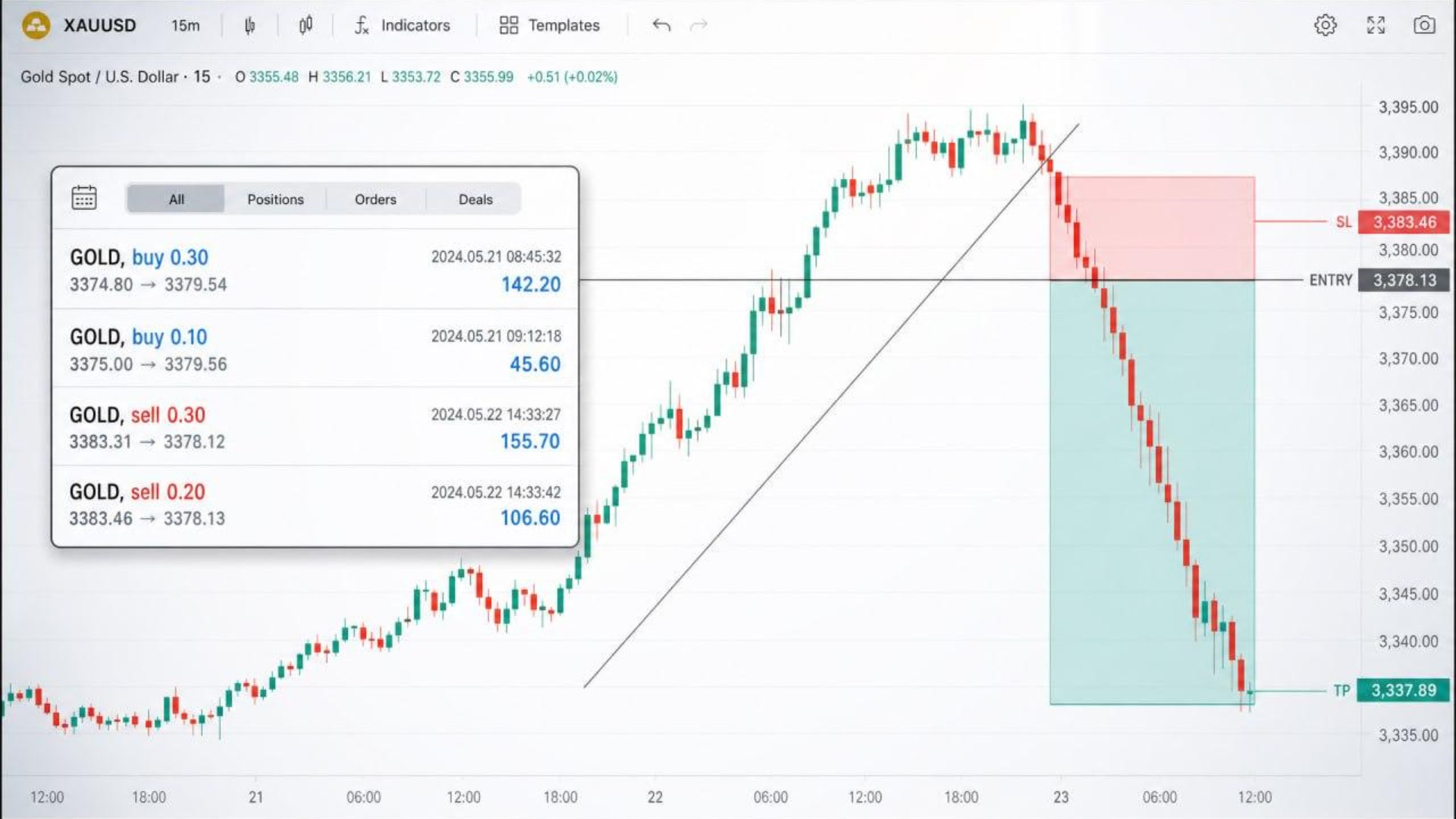Click the SL 3,383.46 price label
This screenshot has width=1456, height=819.
pyautogui.click(x=1404, y=222)
